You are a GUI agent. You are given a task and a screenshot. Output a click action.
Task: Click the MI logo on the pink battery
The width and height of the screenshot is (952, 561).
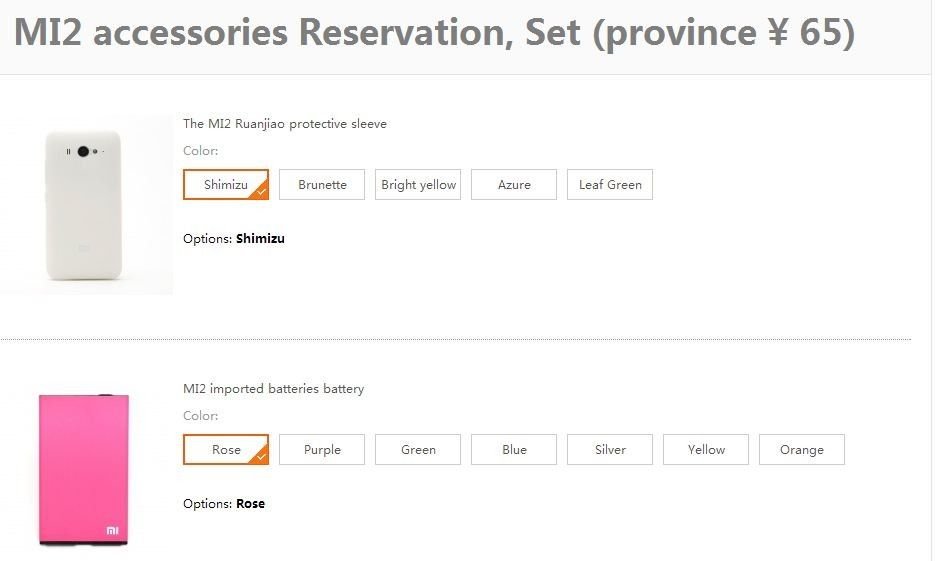coord(112,531)
